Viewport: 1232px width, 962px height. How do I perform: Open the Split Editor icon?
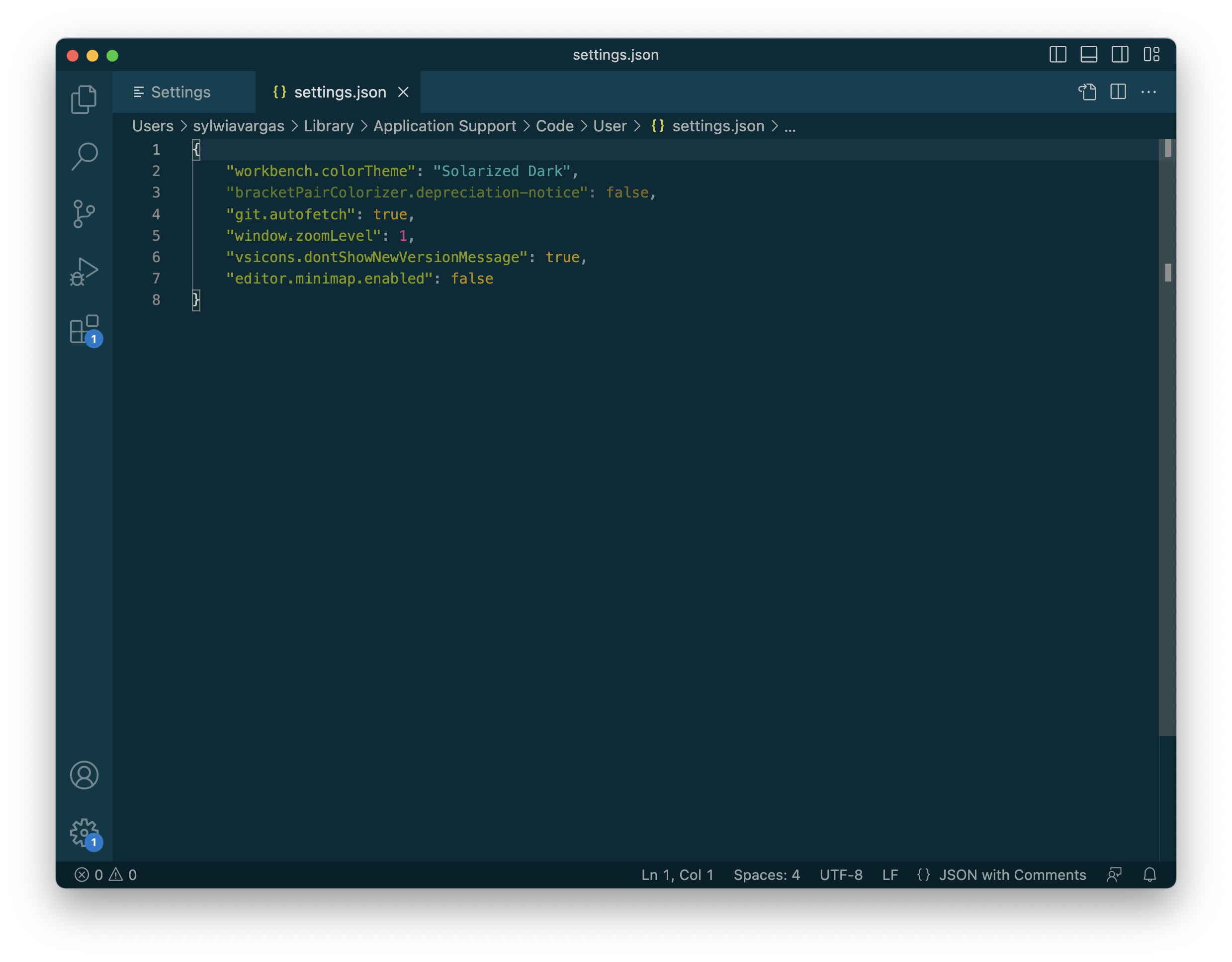pos(1120,91)
